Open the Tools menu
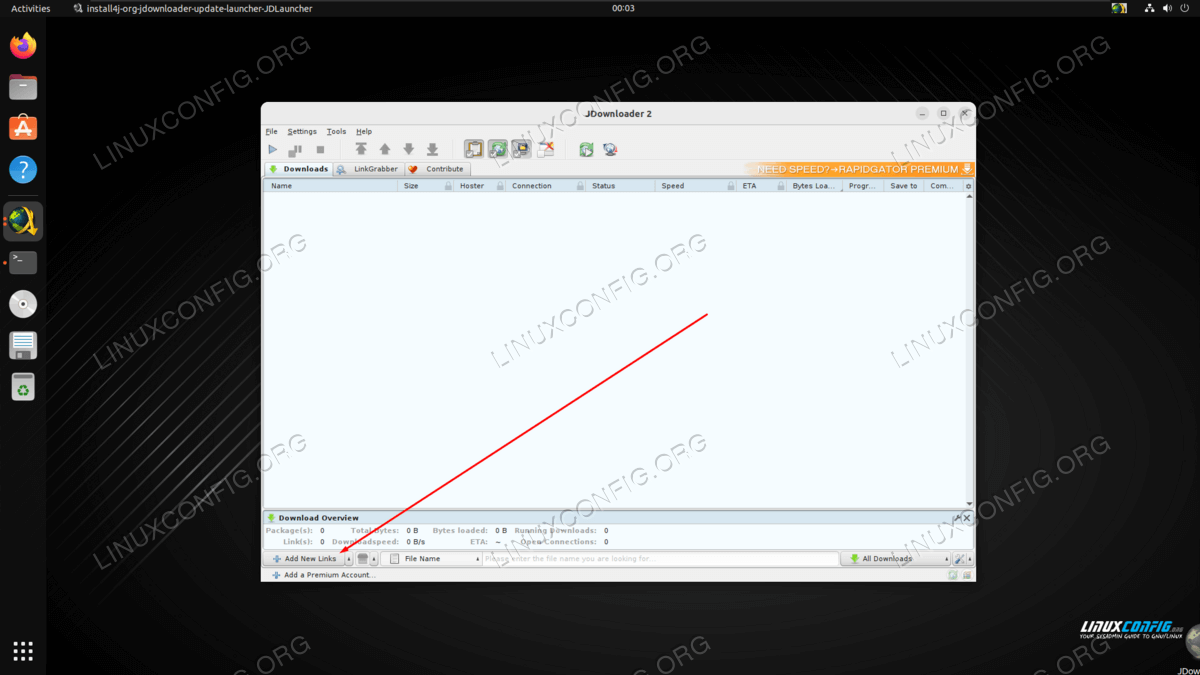This screenshot has height=675, width=1200. (336, 131)
